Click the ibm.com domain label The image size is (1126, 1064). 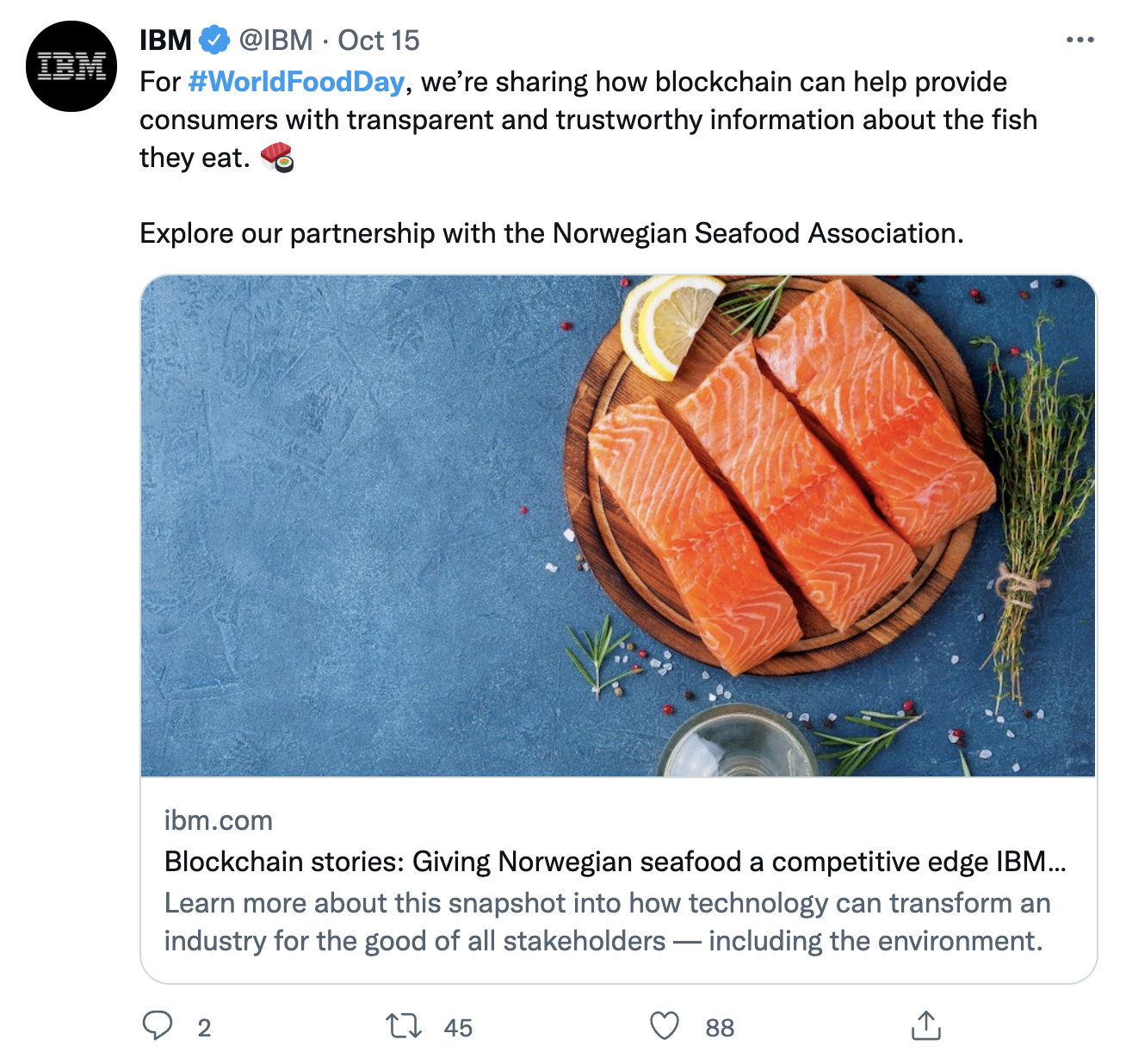click(219, 820)
